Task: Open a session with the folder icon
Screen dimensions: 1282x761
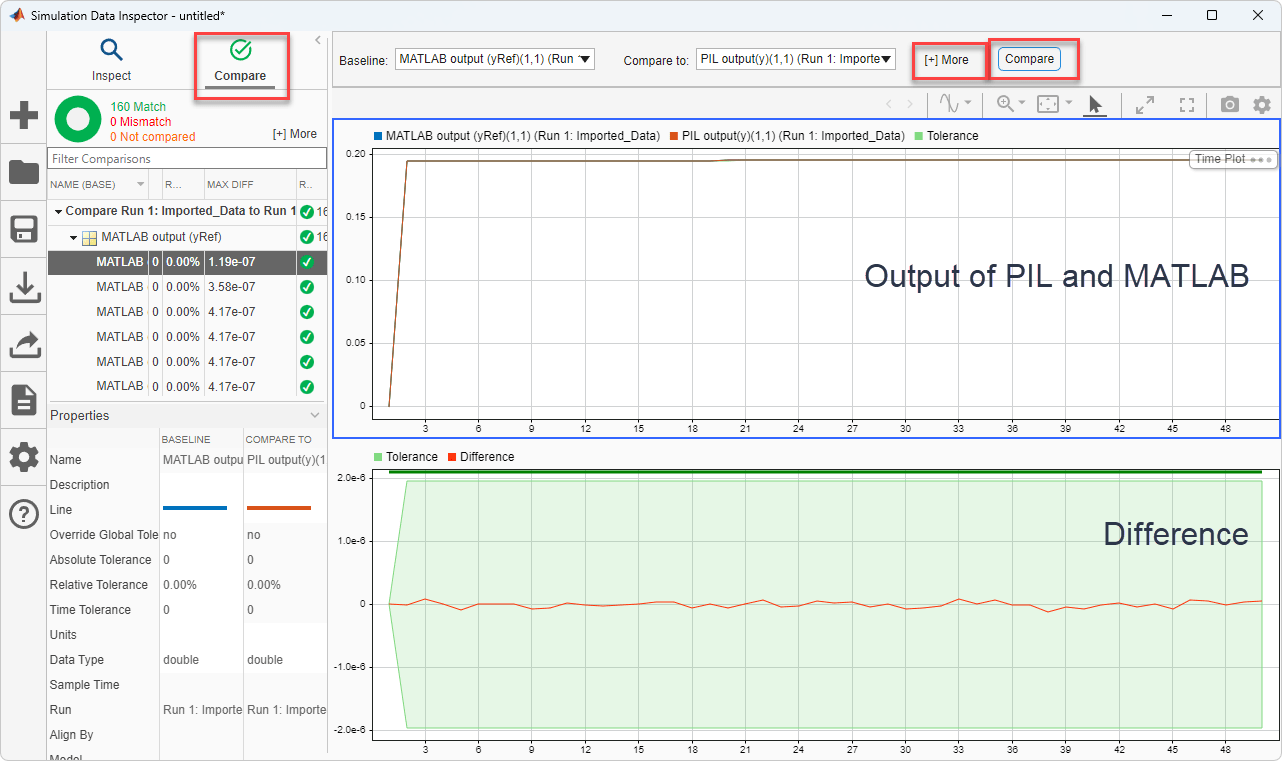Action: [x=23, y=172]
